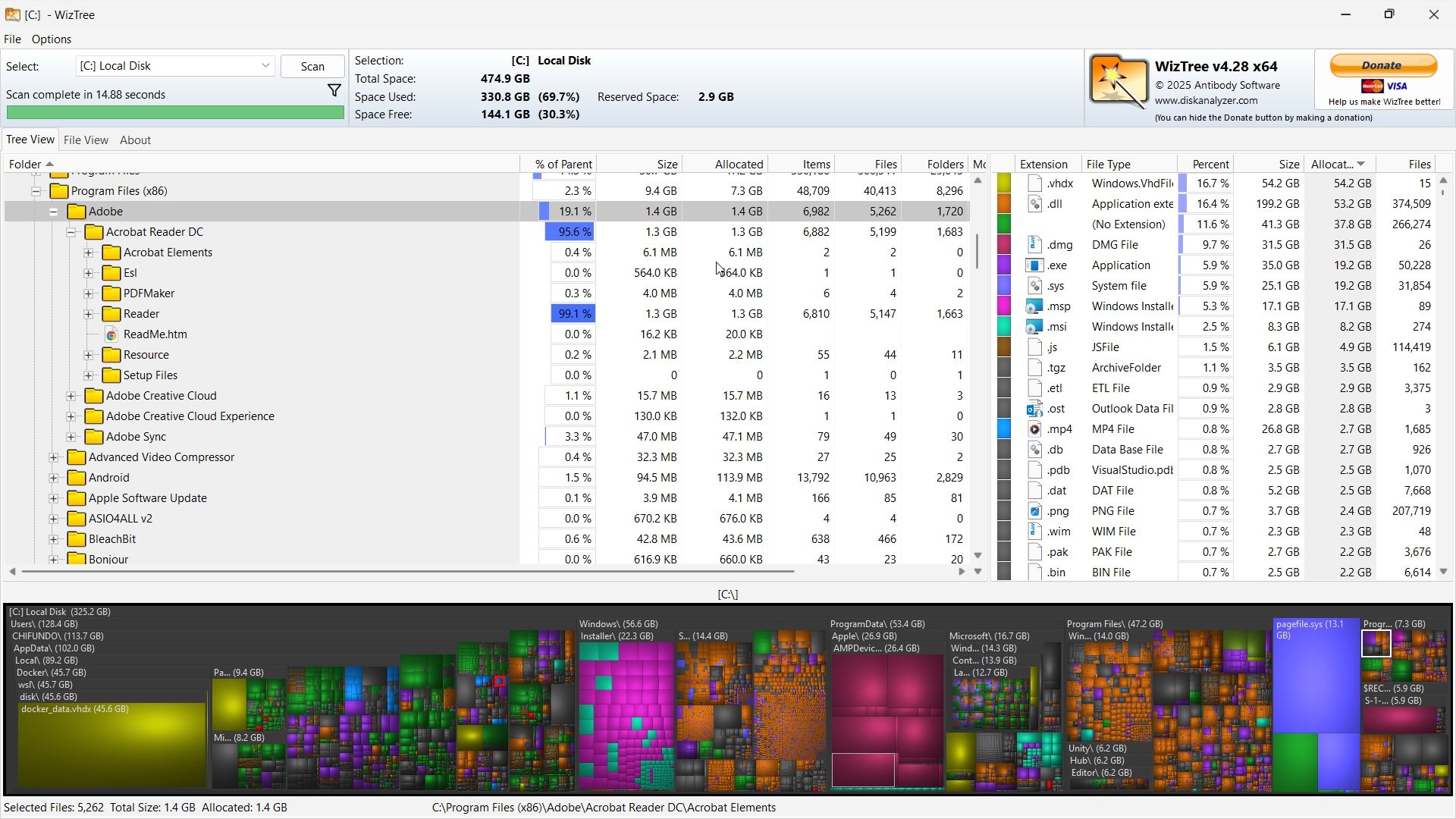
Task: Click the WizTree wizard logo icon
Action: pyautogui.click(x=1119, y=81)
